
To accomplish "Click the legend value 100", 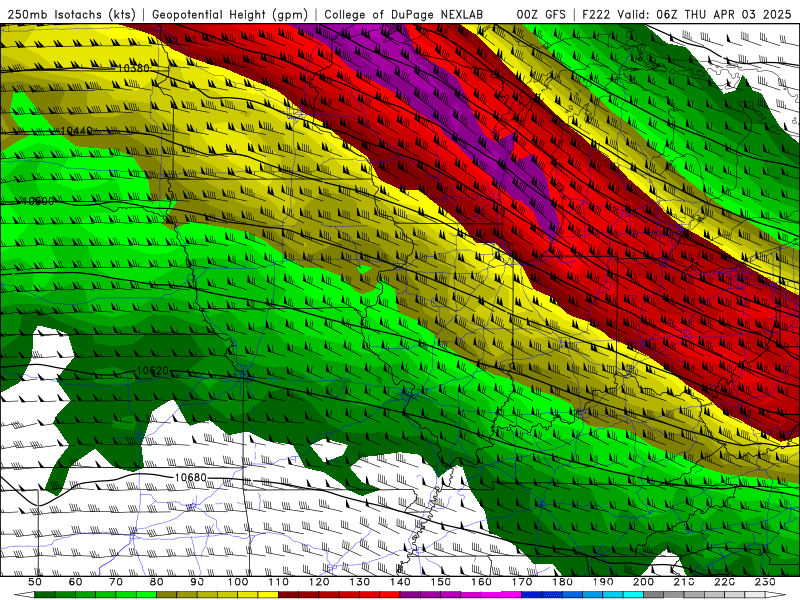I will [x=238, y=582].
